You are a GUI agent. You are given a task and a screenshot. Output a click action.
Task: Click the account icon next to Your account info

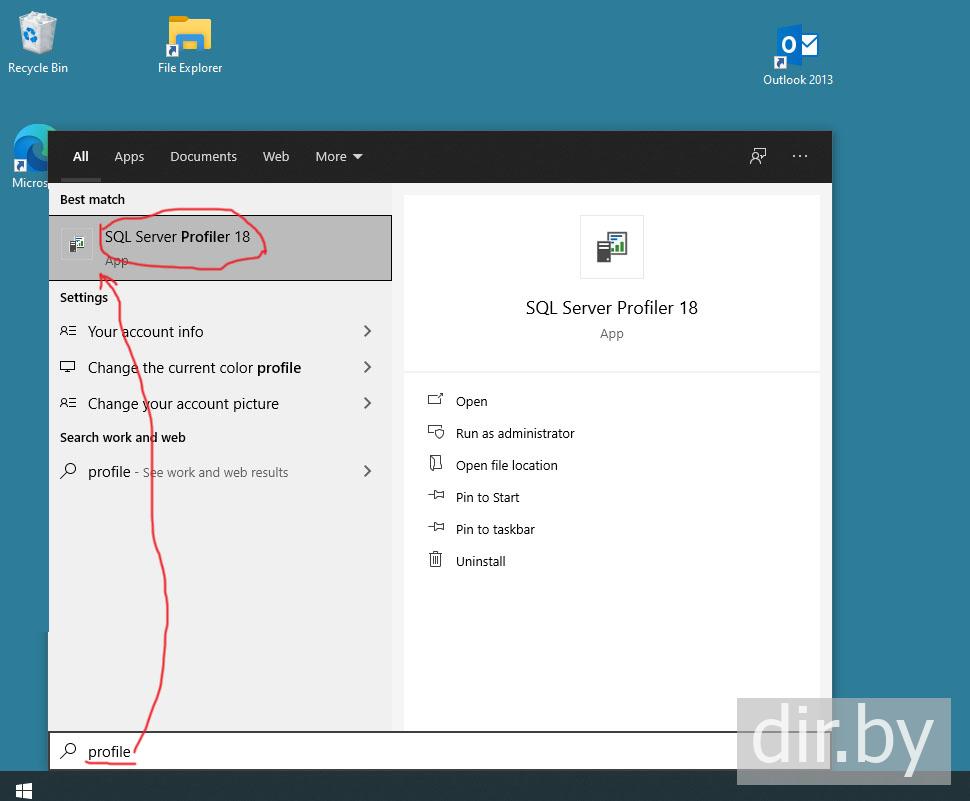click(x=68, y=331)
